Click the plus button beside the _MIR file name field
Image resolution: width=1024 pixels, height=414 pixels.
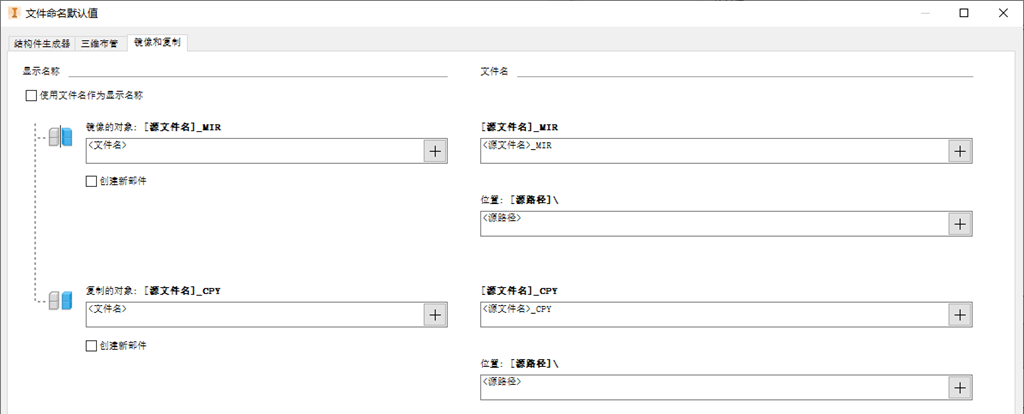tap(959, 151)
